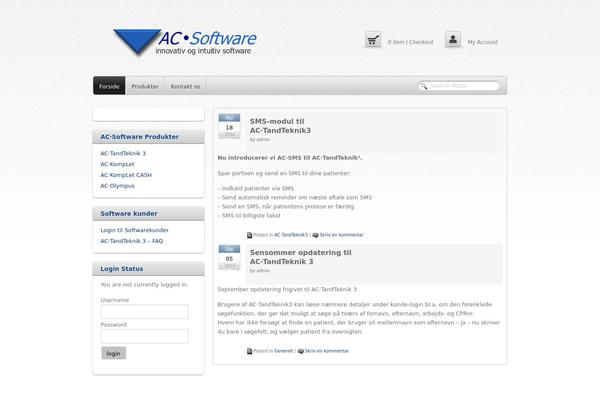Open the Kontakt os menu tab

(186, 86)
